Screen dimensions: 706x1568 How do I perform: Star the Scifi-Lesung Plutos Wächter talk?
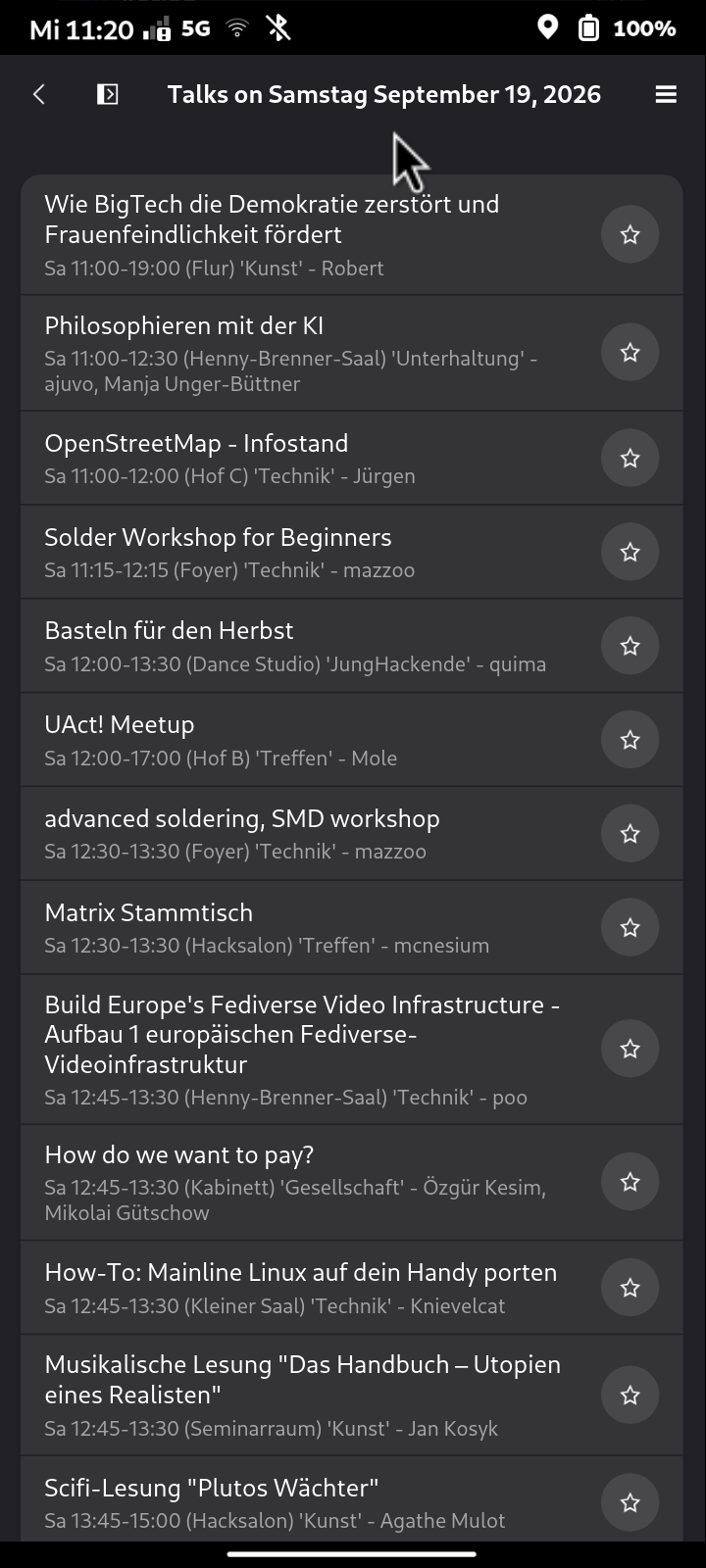click(630, 1502)
